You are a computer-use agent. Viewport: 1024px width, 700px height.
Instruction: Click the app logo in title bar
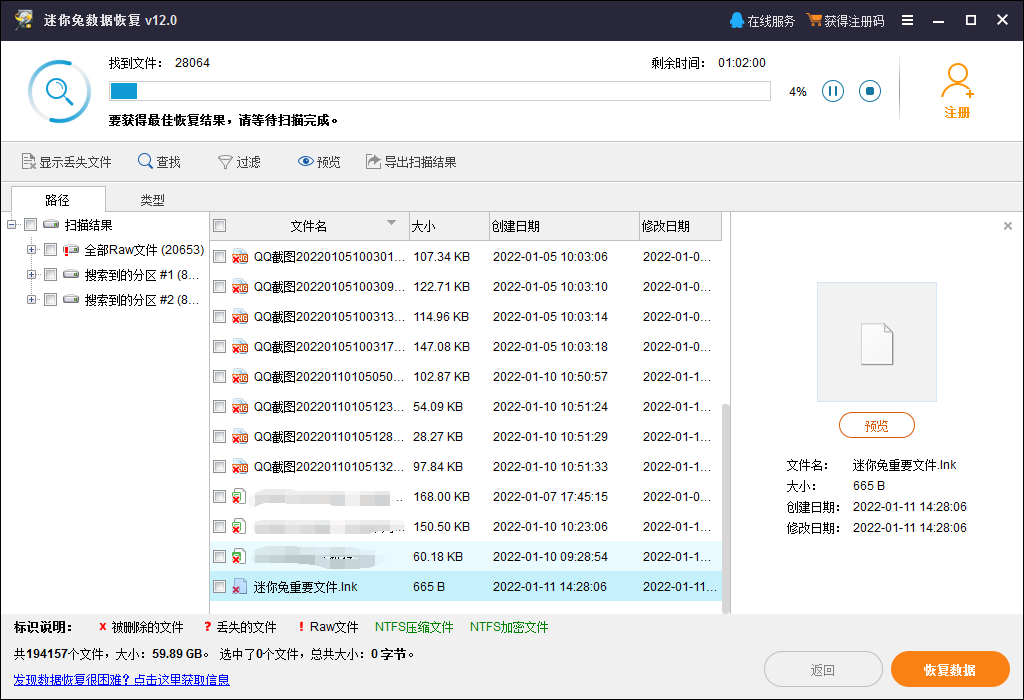(x=24, y=20)
